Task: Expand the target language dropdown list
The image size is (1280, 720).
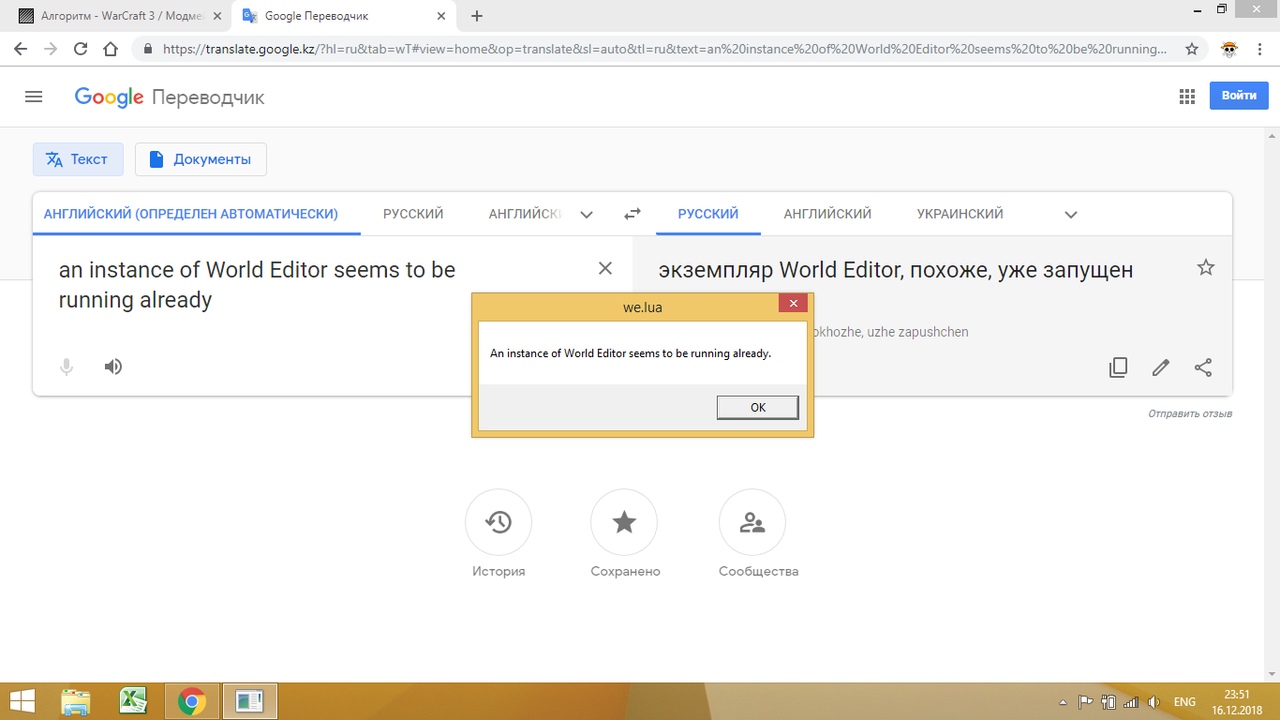Action: 1071,214
